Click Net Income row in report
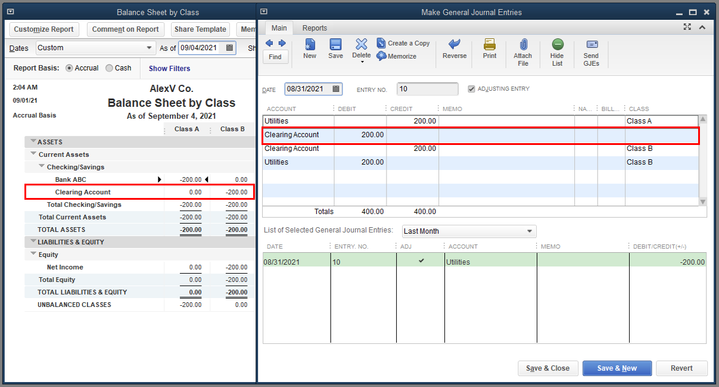Screen dimensions: 719x387 tap(139, 267)
